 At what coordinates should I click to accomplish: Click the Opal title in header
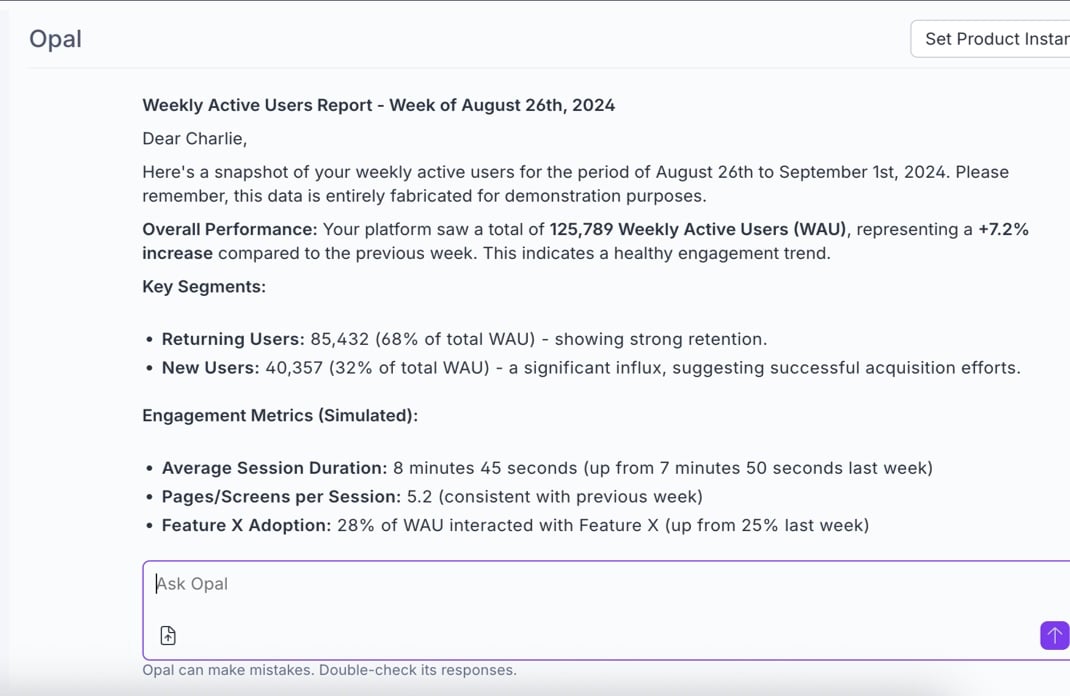pyautogui.click(x=55, y=39)
